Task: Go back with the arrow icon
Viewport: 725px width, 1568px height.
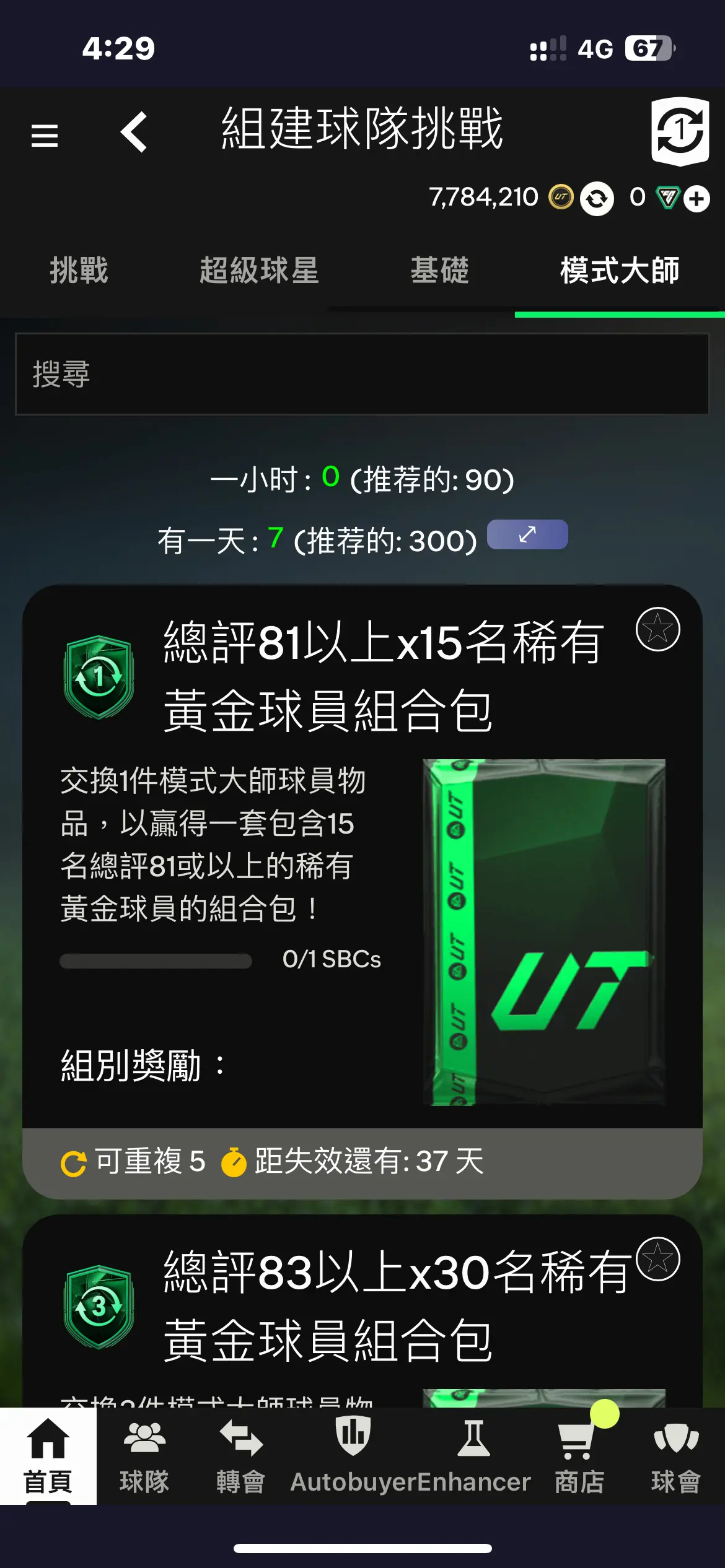Action: coord(134,132)
